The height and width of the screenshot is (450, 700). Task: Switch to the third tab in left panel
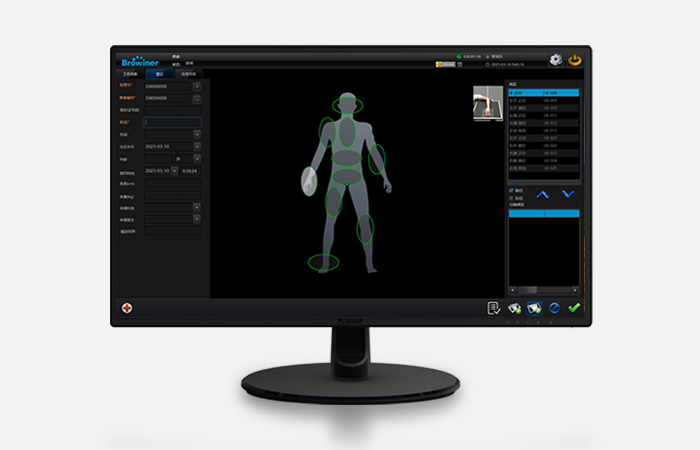188,74
